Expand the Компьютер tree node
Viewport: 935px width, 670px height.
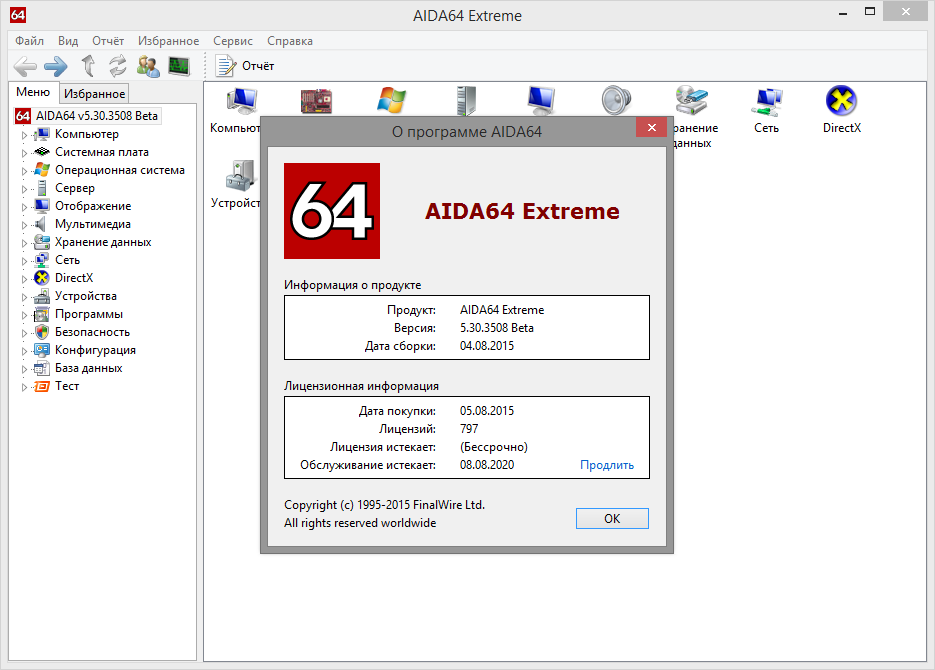25,135
